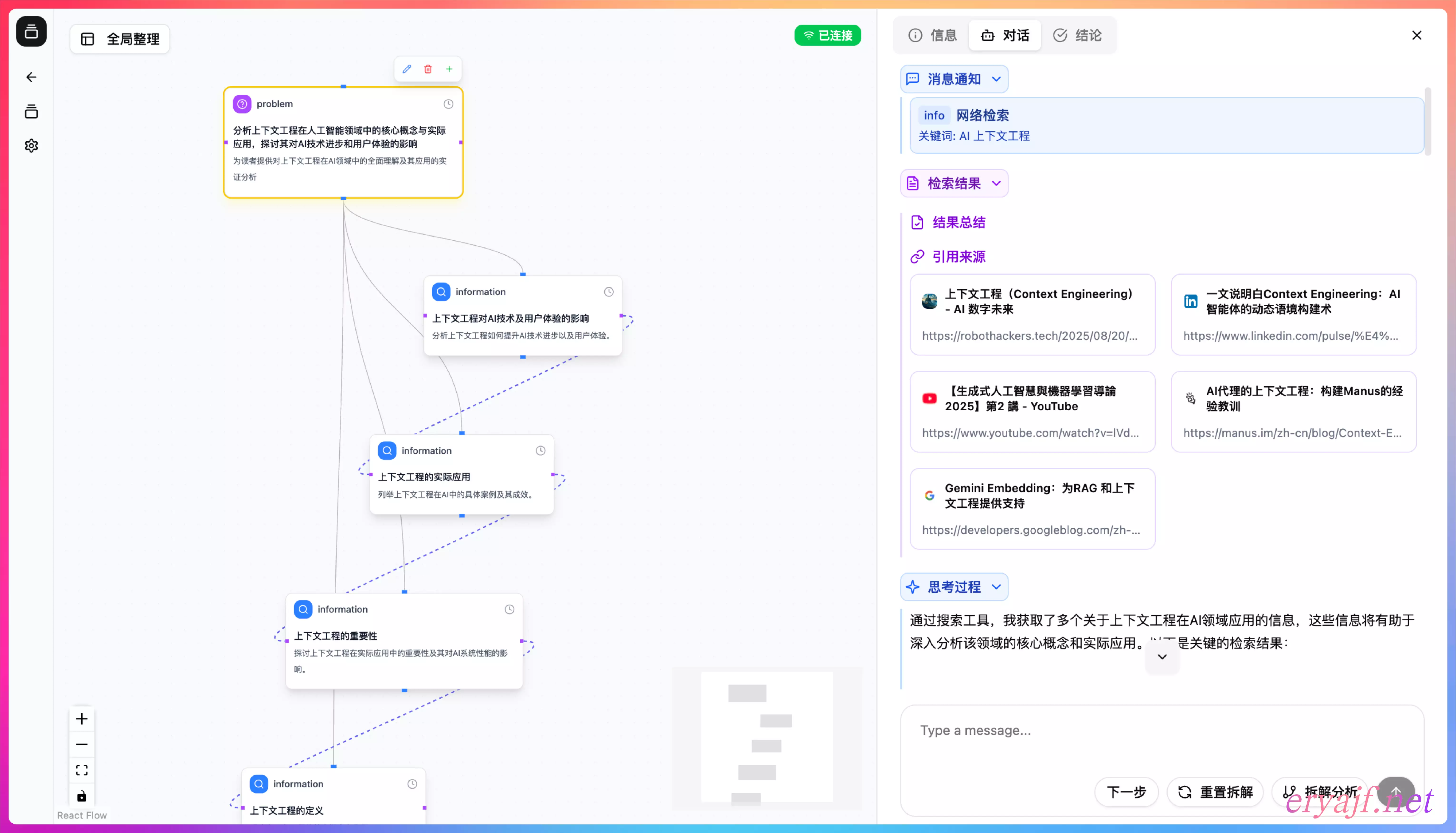The image size is (1456, 833).
Task: Click the red trash delete icon
Action: tap(428, 69)
